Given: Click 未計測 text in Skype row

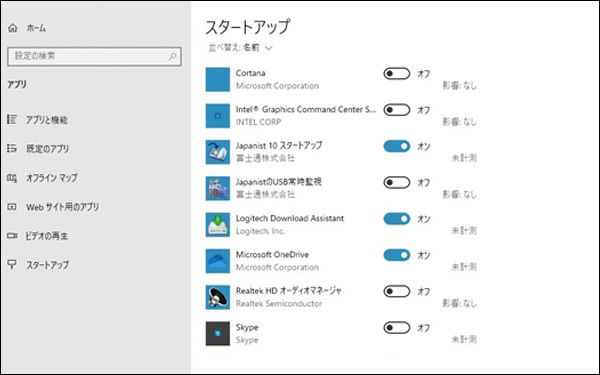Looking at the screenshot, I should click(464, 339).
